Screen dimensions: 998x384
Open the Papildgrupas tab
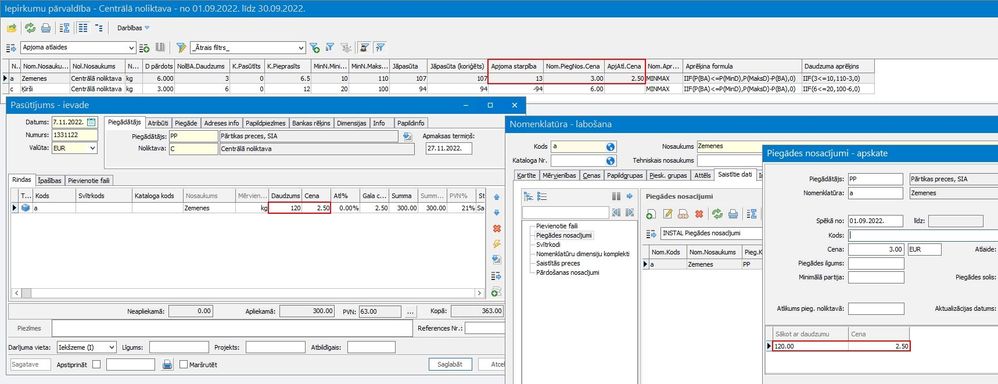click(624, 174)
